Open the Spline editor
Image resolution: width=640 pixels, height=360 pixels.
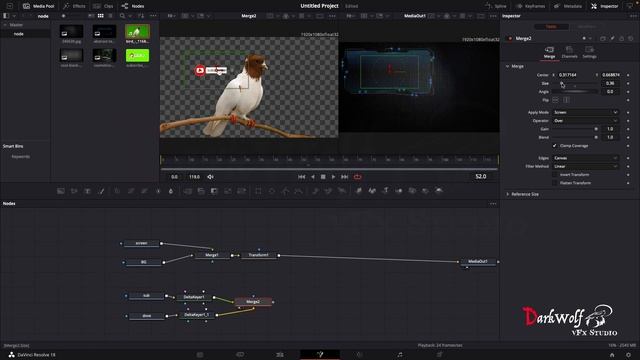point(496,6)
